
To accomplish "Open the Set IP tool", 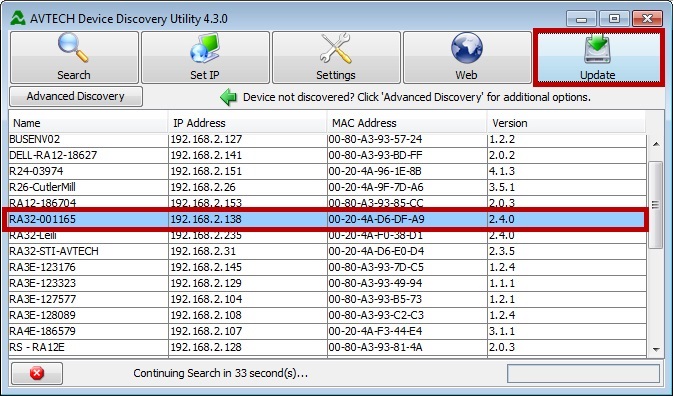I will 205,57.
